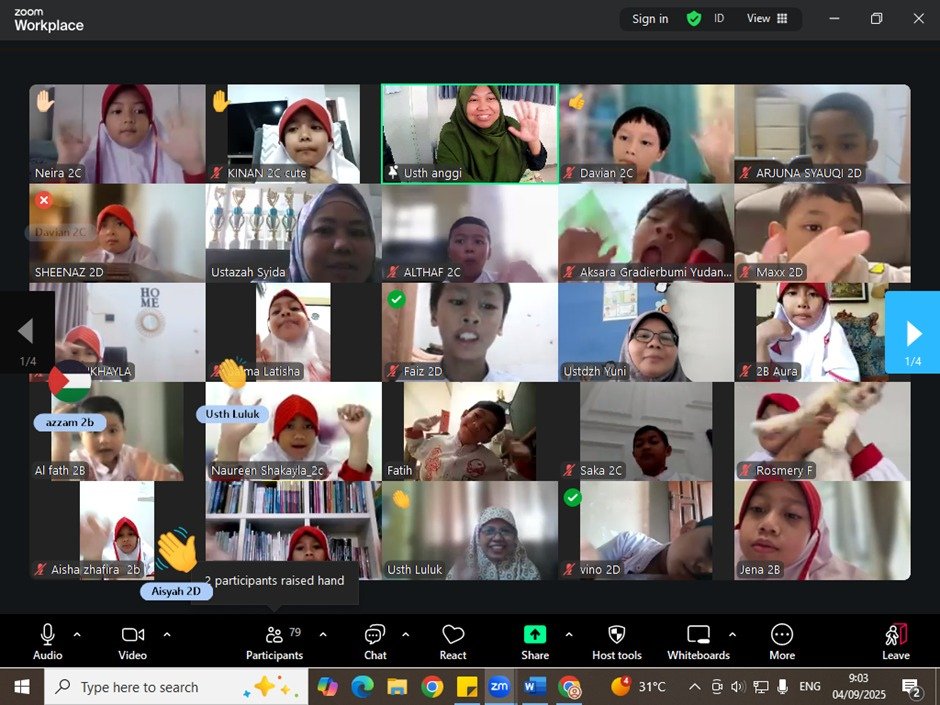
Task: Click the green encryption shield icon
Action: [x=693, y=19]
